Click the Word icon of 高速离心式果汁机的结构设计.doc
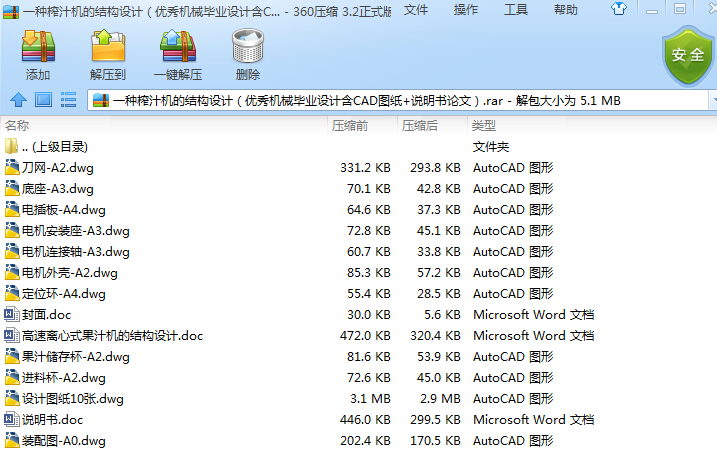Screen dimensions: 717x456 tap(11, 335)
